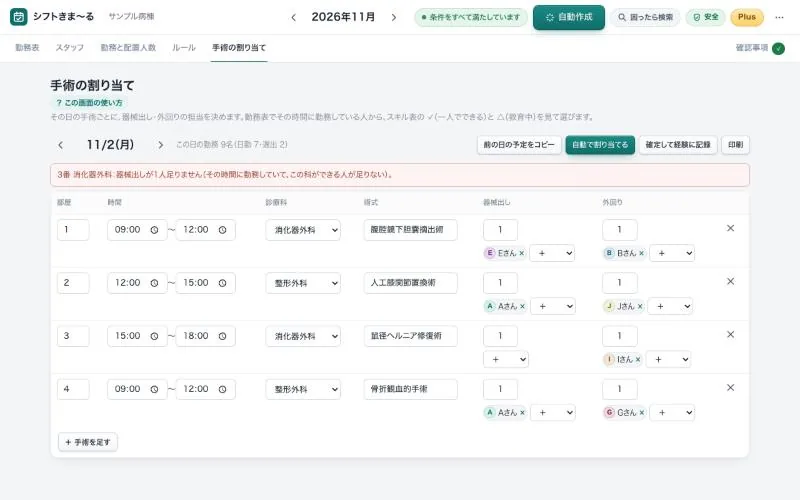800x500 pixels.
Task: Open row 1 外回り add-staff dropdown
Action: (672, 253)
